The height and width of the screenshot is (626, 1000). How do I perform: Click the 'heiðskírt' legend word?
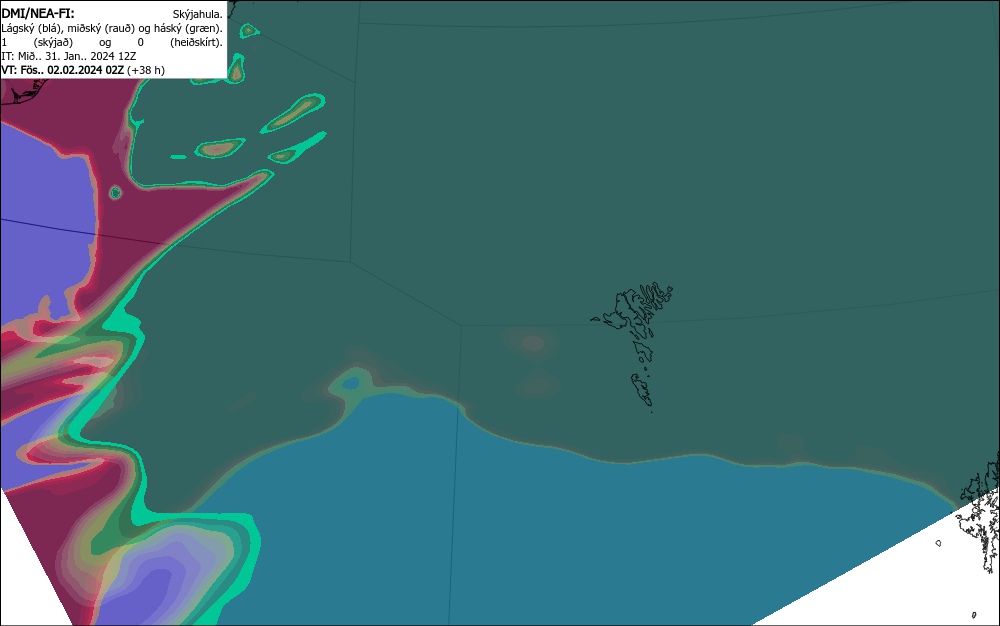click(x=196, y=42)
